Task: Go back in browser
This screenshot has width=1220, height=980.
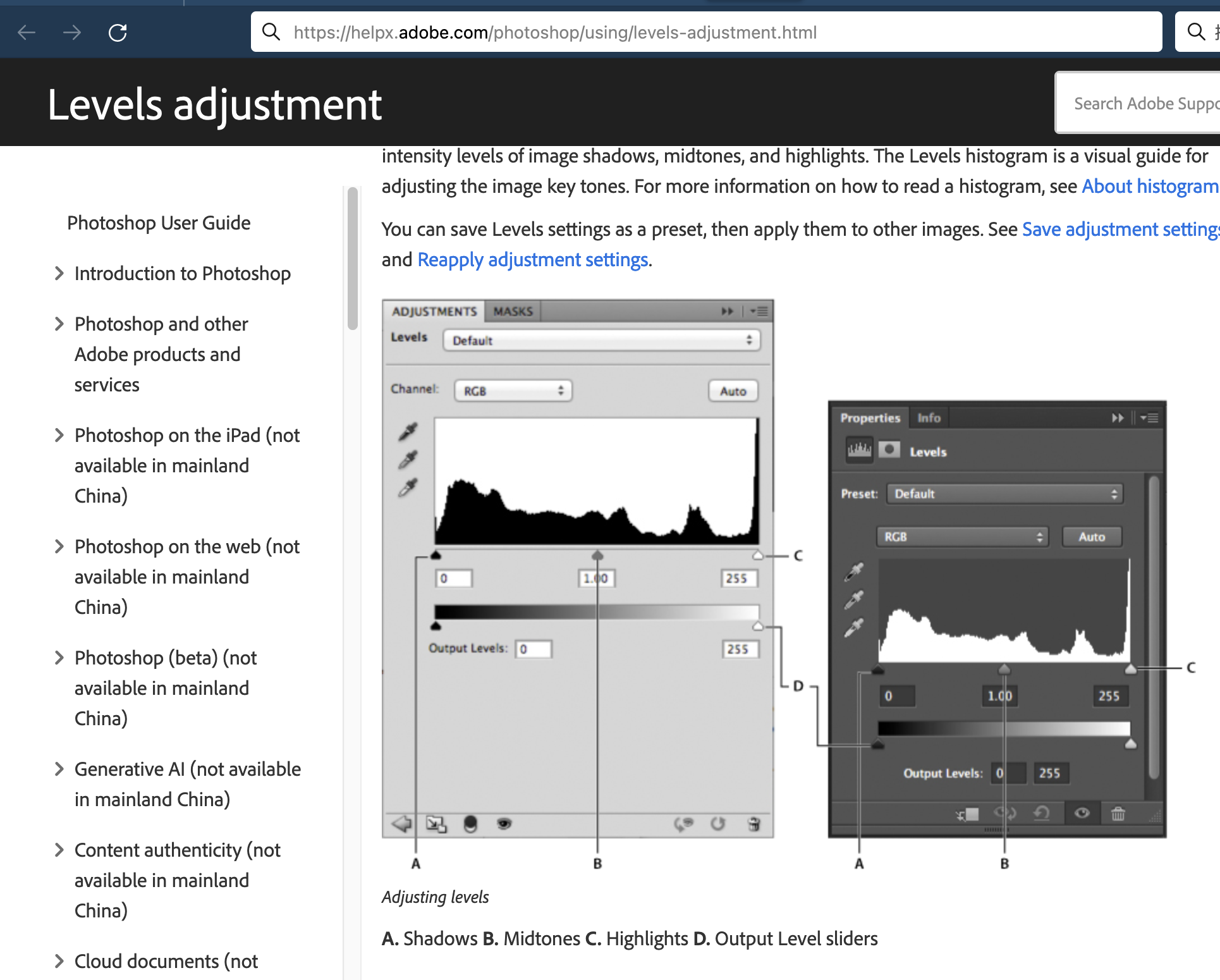Action: pos(27,32)
